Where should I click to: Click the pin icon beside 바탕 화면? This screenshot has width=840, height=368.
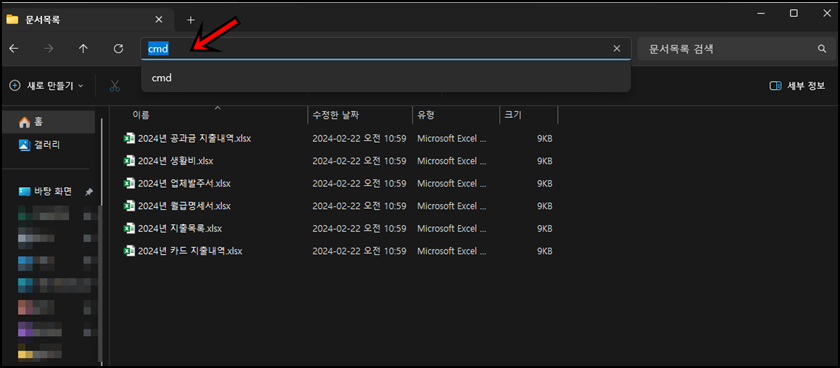point(88,192)
